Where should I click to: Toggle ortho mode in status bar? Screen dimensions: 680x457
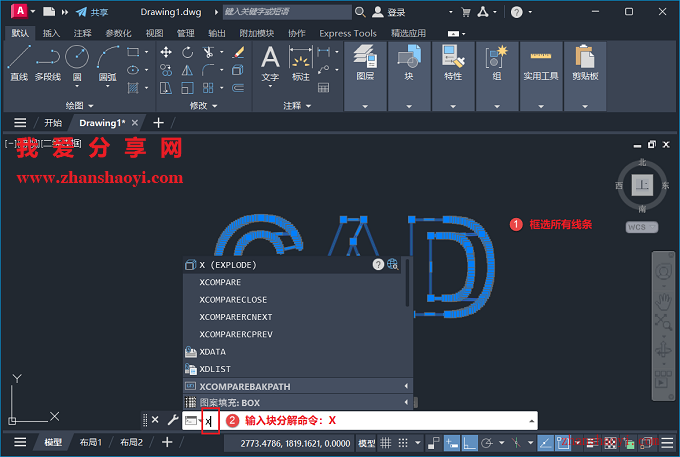coord(469,443)
